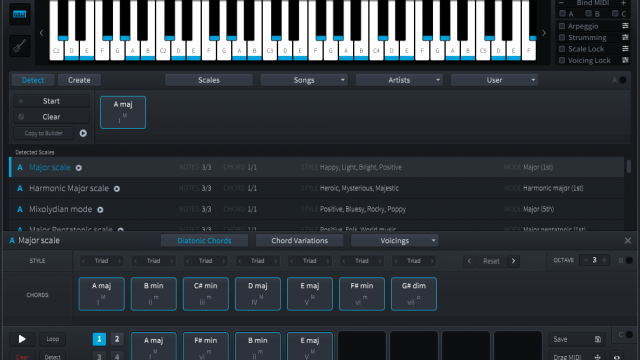Check the Bind MIDI A box
The image size is (640, 360).
pos(562,14)
